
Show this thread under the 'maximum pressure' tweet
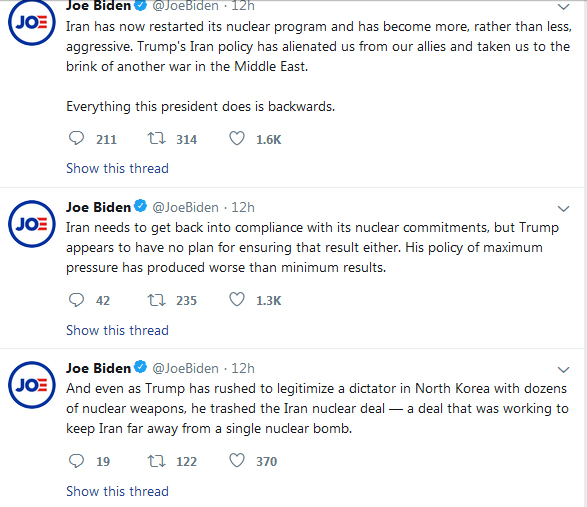pyautogui.click(x=118, y=330)
